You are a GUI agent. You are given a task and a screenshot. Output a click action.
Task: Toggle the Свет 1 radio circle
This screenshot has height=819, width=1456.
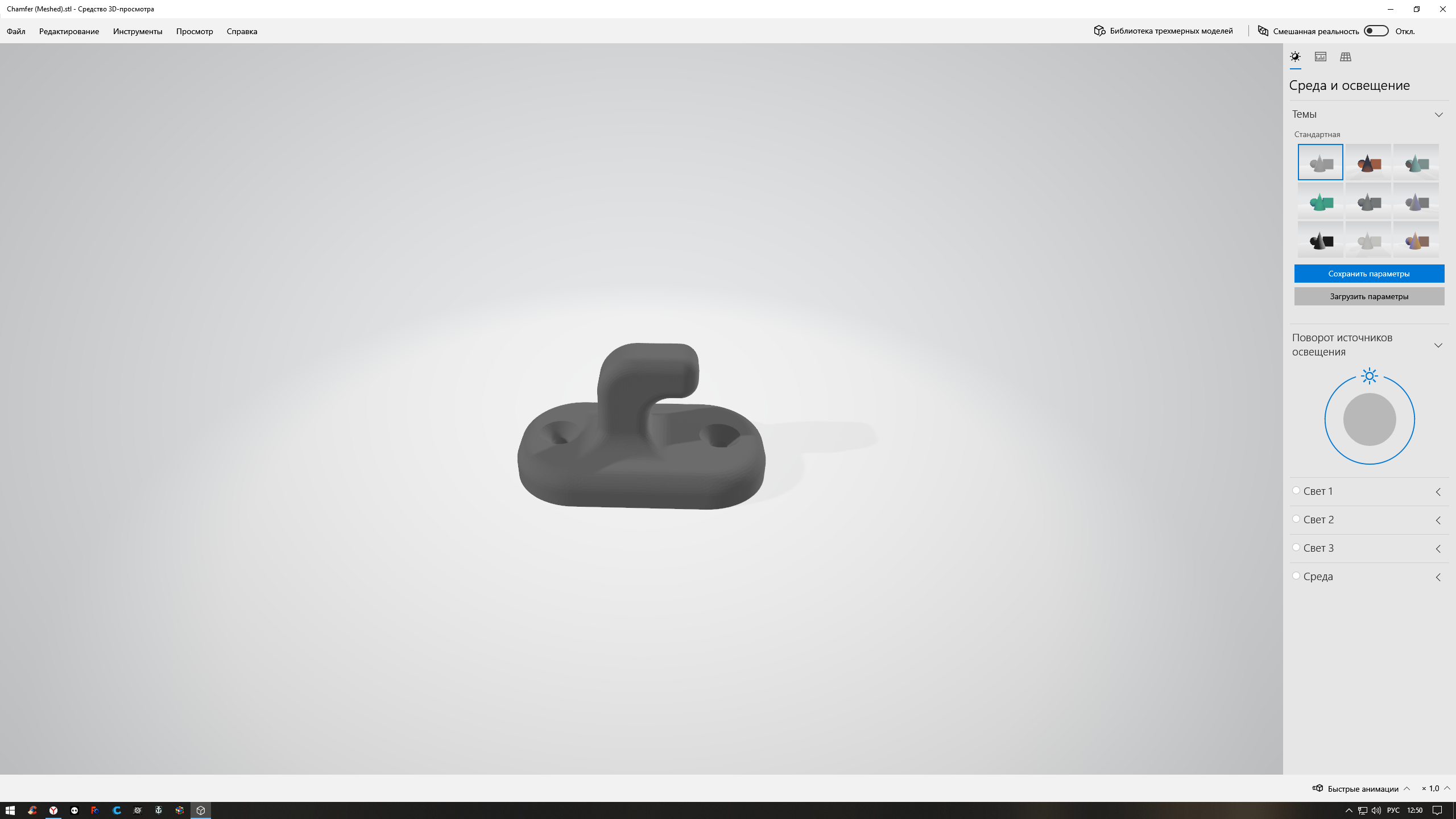coord(1296,490)
